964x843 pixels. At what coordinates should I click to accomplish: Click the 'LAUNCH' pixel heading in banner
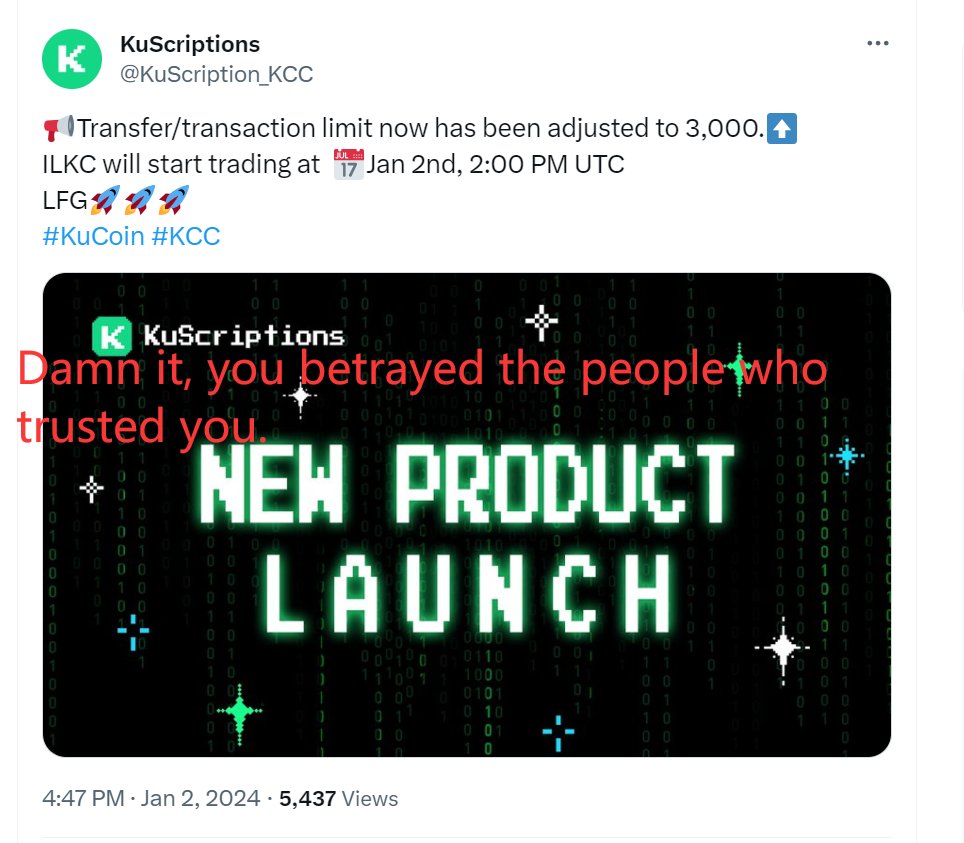pyautogui.click(x=467, y=593)
